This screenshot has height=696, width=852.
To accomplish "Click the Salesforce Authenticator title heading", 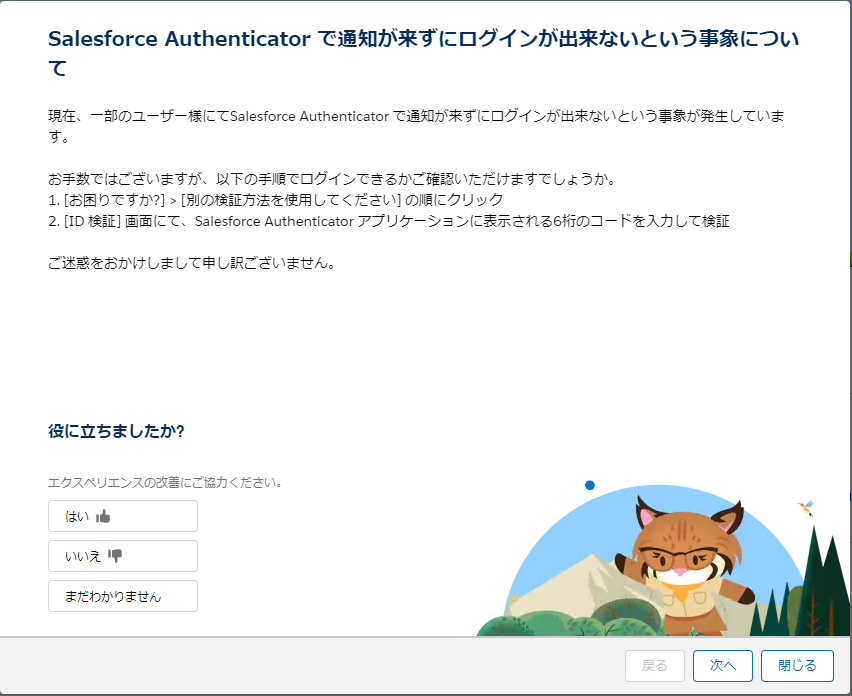I will click(424, 53).
